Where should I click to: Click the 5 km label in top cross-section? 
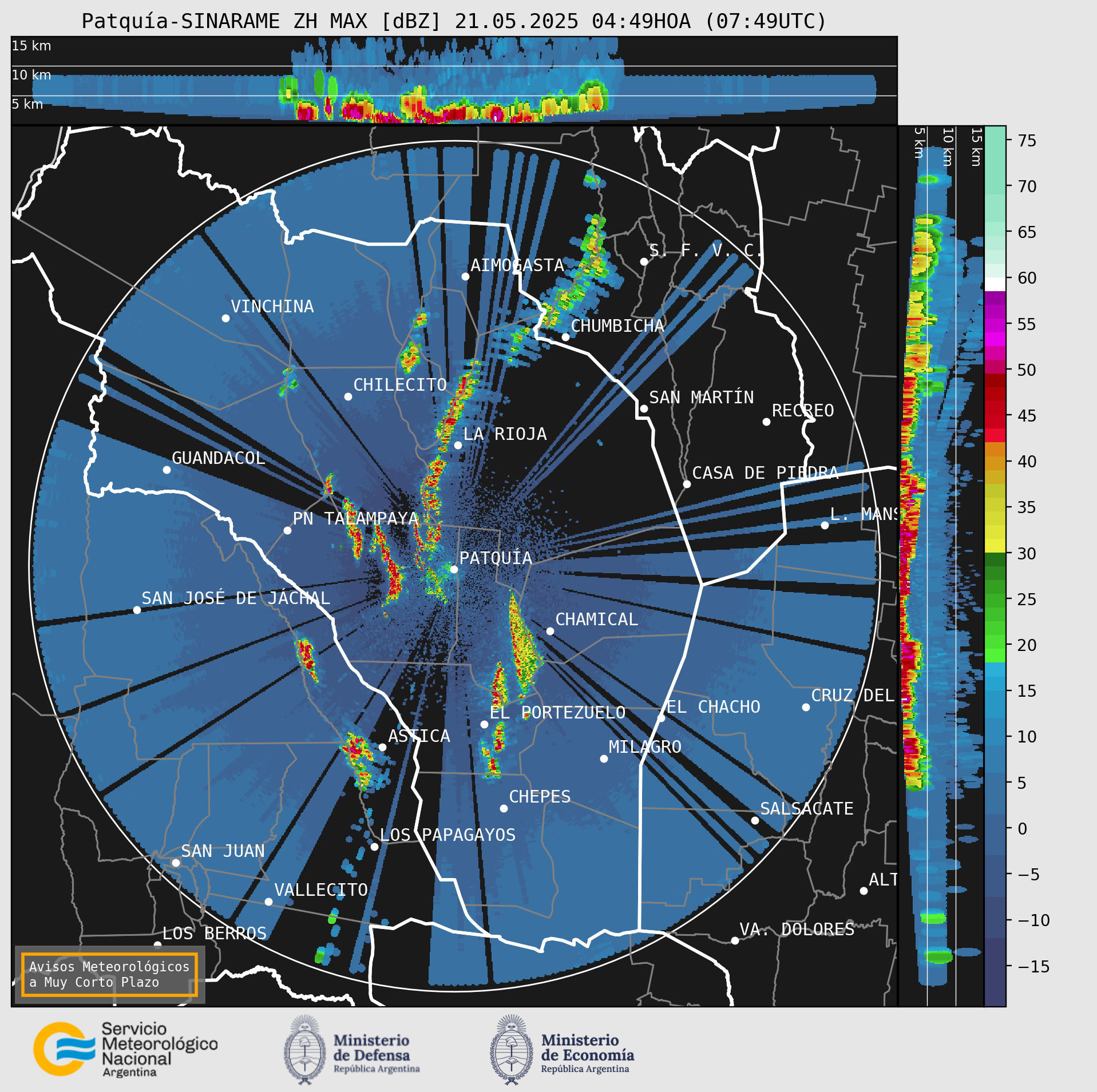pos(27,104)
